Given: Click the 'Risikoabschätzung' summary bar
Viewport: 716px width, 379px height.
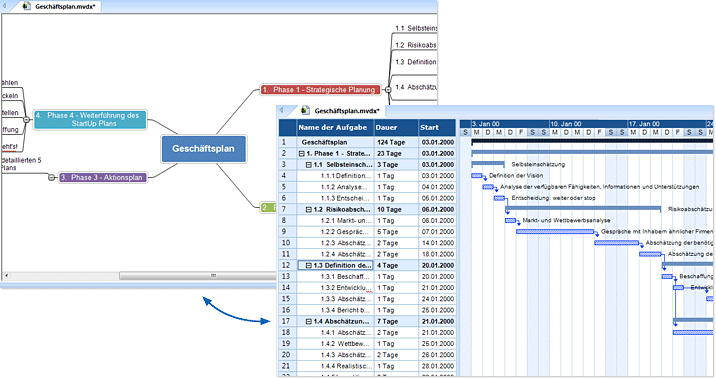Looking at the screenshot, I should (x=583, y=209).
